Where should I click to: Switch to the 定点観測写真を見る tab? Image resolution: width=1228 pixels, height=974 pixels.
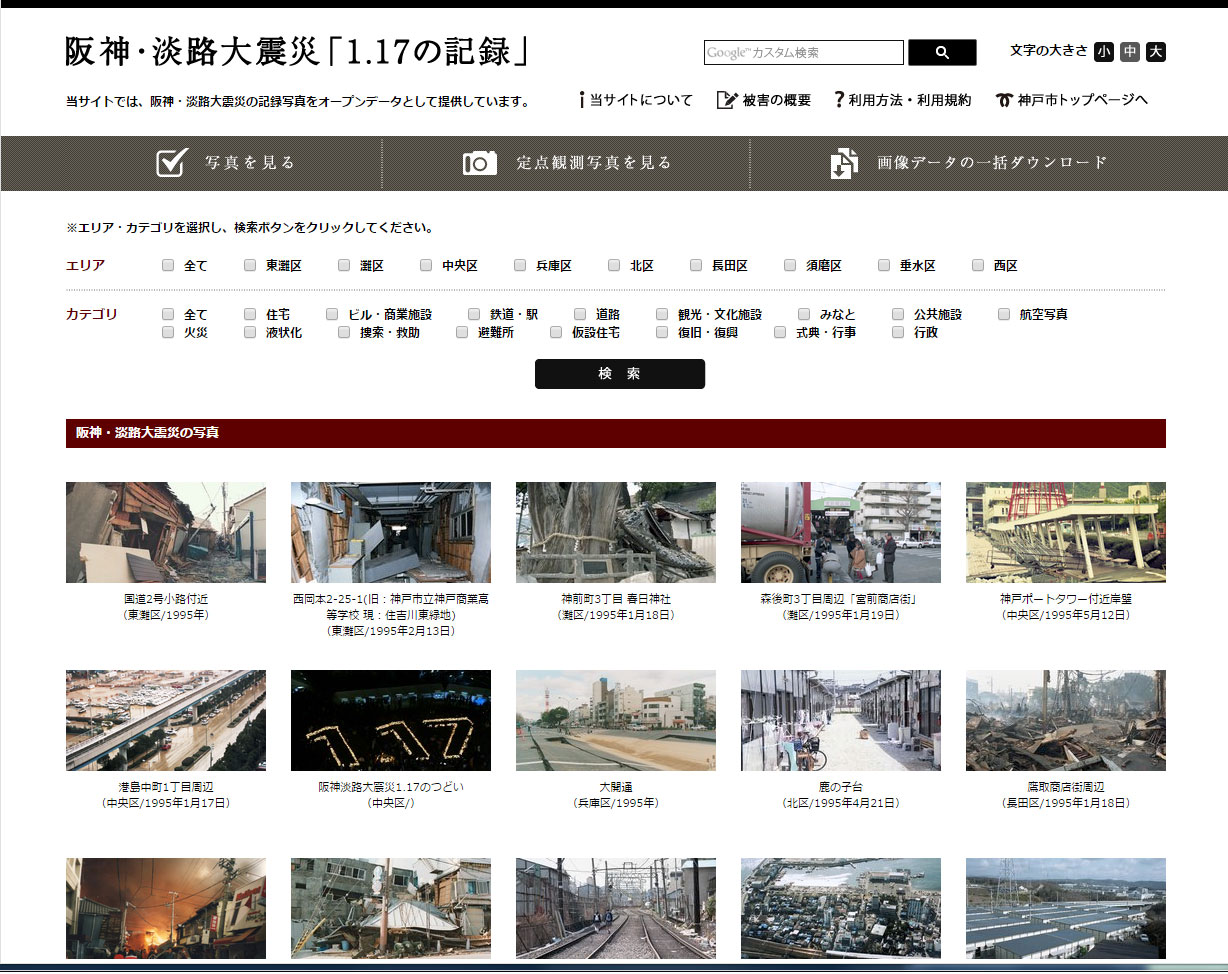566,163
